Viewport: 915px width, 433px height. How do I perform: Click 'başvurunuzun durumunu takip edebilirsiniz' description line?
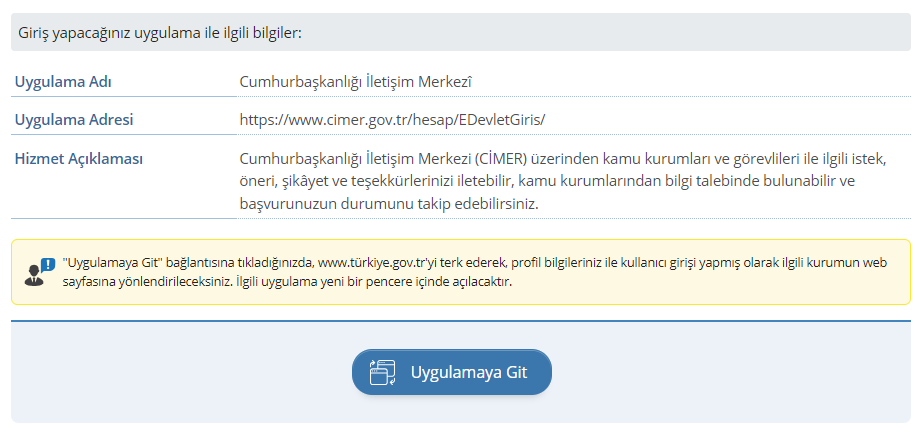click(x=389, y=203)
